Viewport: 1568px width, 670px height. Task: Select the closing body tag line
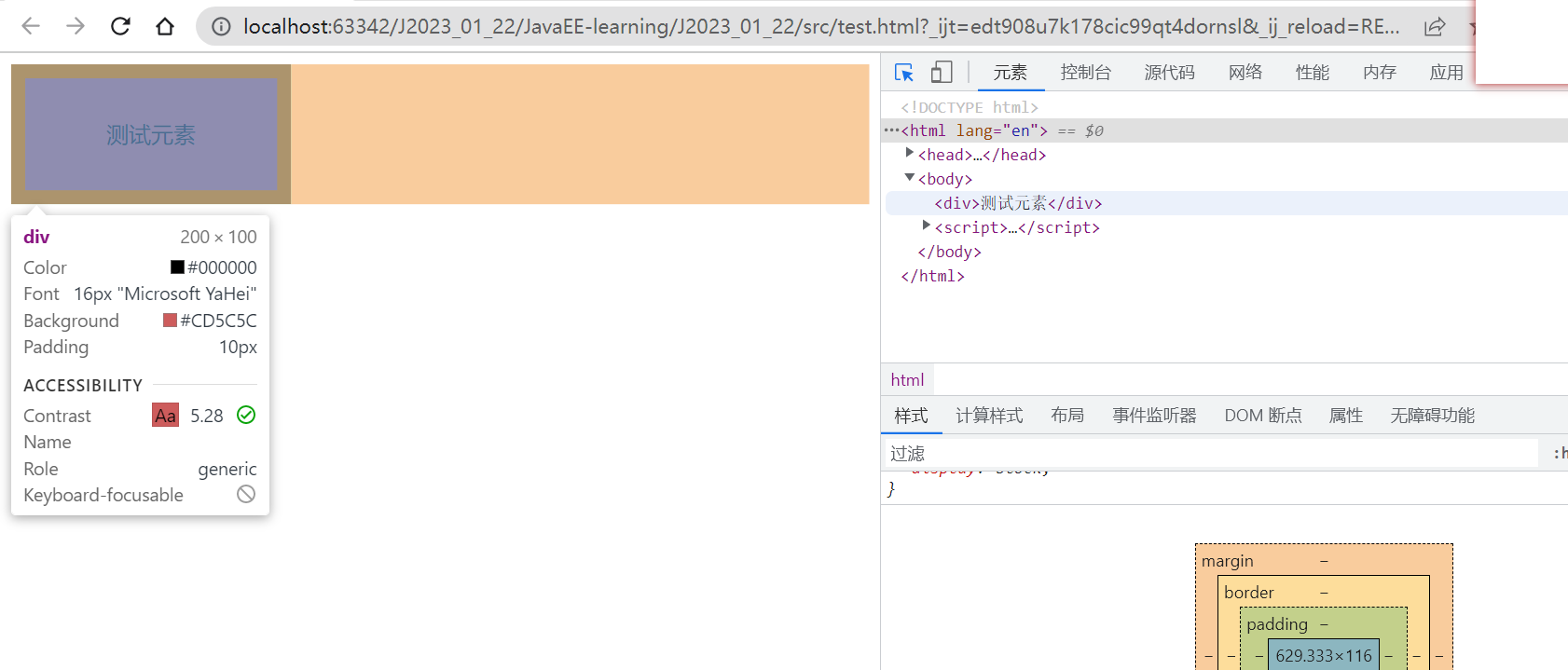[949, 252]
